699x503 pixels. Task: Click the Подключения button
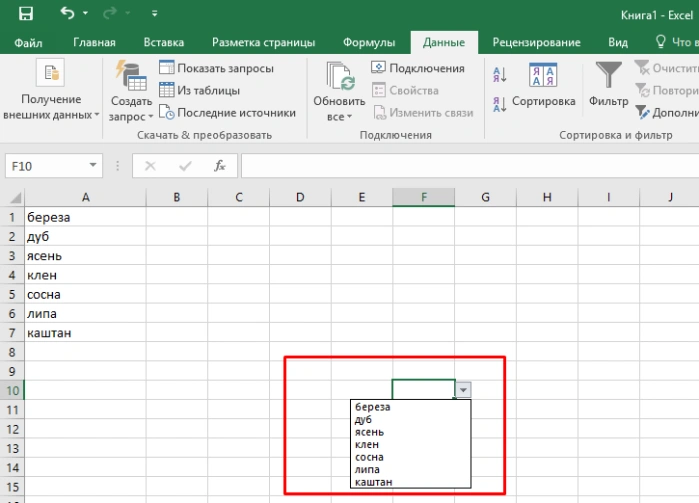coord(418,68)
